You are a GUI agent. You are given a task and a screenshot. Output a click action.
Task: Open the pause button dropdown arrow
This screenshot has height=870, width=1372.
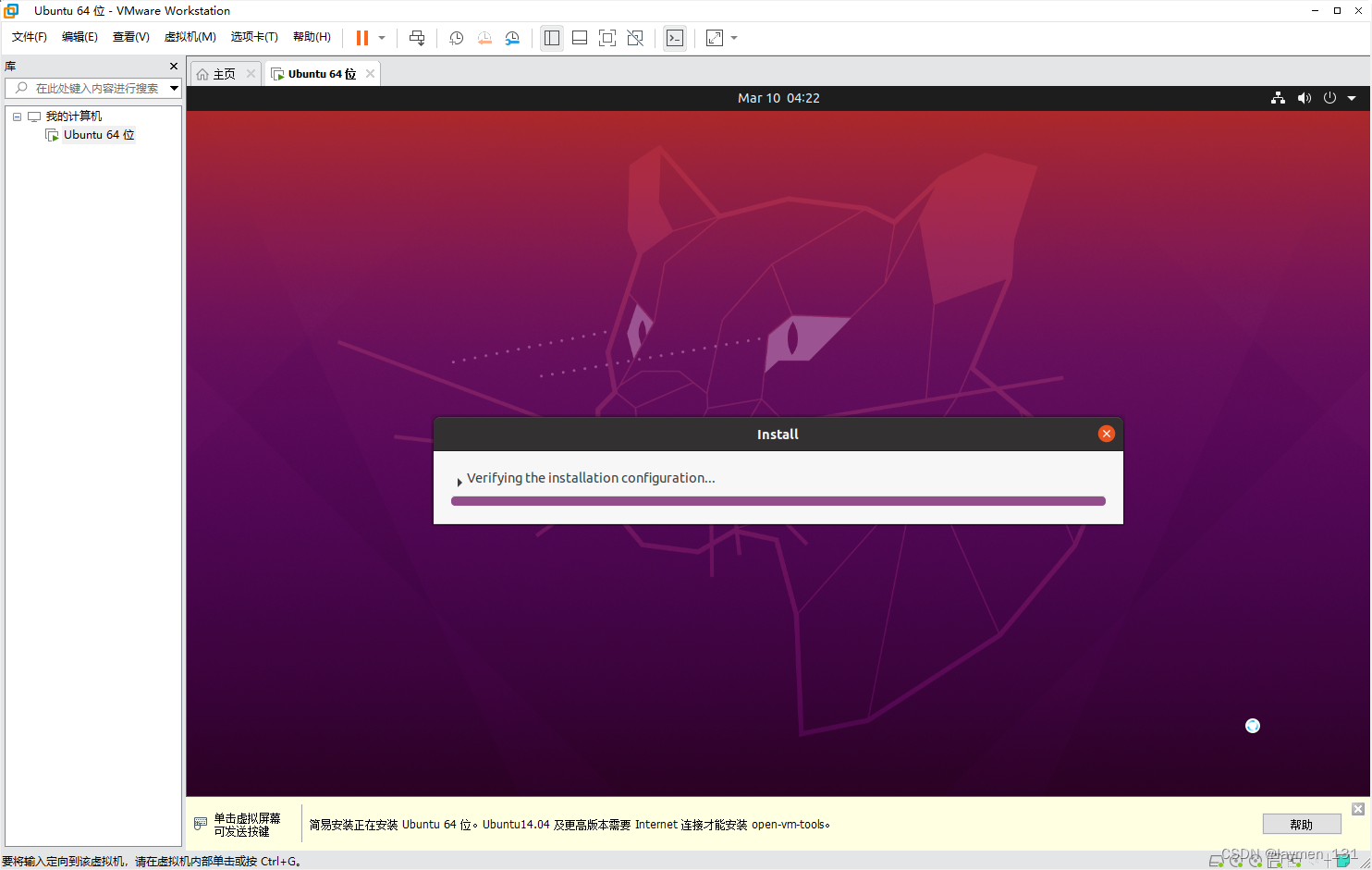point(383,38)
